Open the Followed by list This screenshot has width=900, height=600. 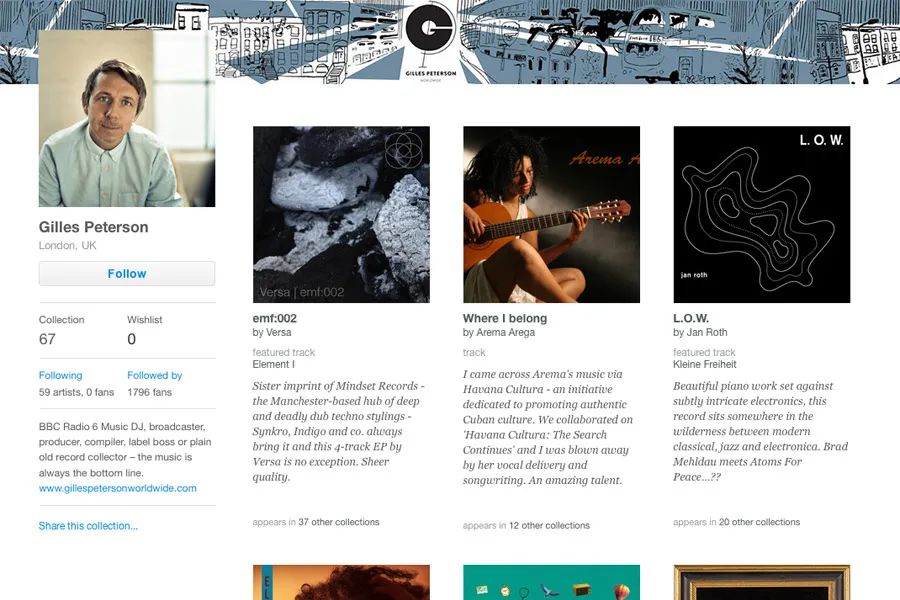point(154,376)
